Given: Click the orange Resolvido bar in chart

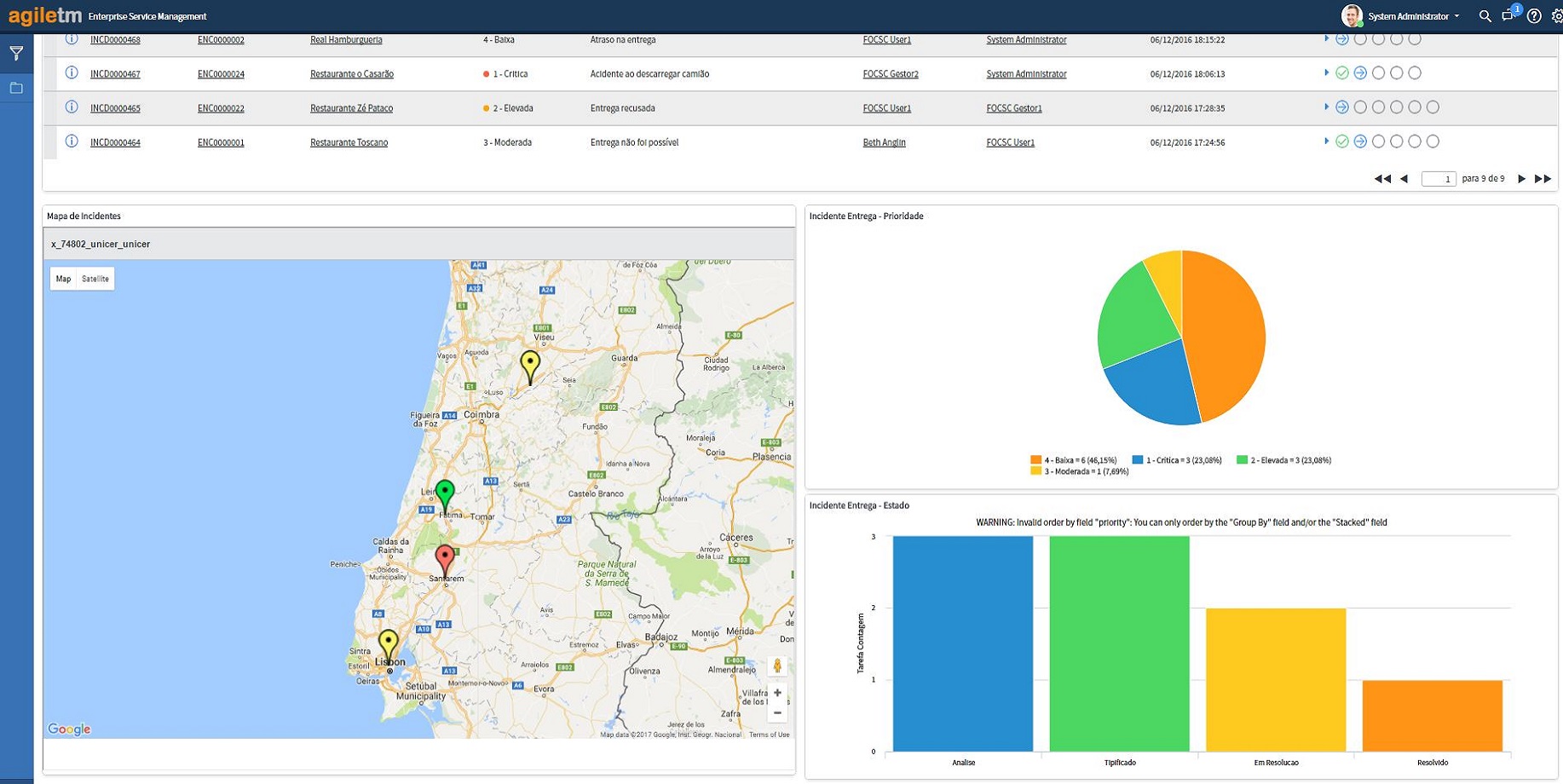Looking at the screenshot, I should pyautogui.click(x=1432, y=716).
